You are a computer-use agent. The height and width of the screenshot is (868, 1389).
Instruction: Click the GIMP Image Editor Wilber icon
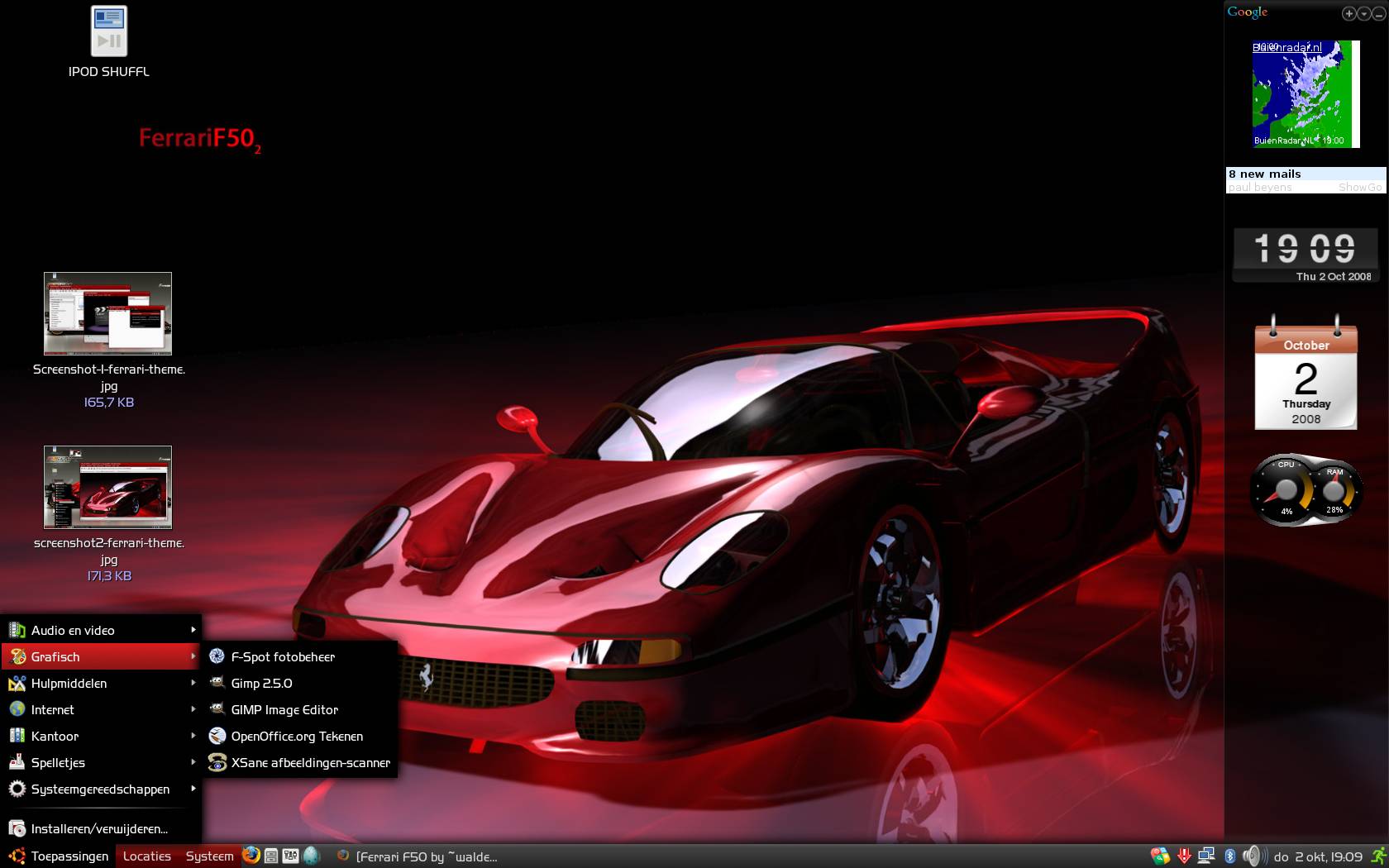pyautogui.click(x=217, y=709)
